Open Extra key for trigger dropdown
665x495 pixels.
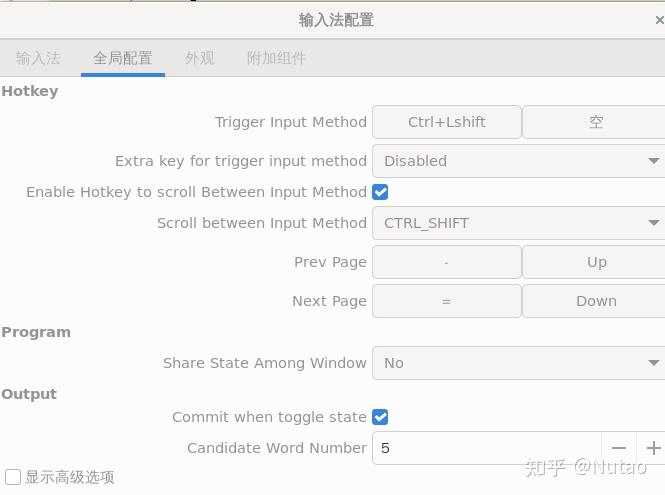coord(518,161)
